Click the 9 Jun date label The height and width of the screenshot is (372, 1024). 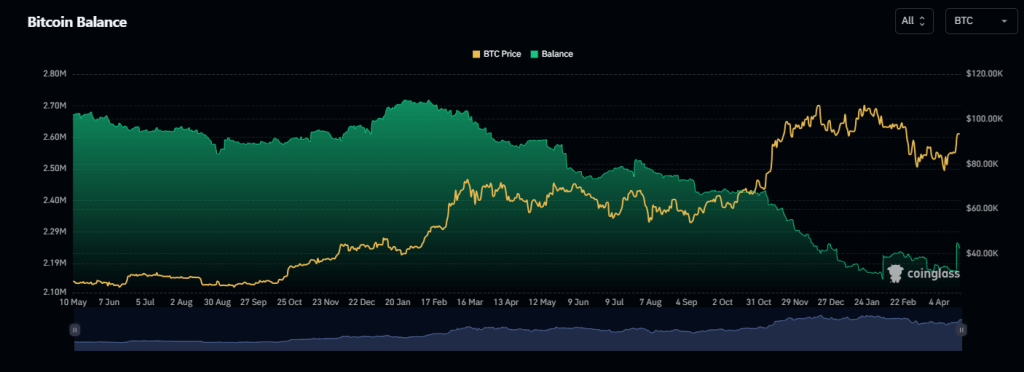tap(579, 303)
